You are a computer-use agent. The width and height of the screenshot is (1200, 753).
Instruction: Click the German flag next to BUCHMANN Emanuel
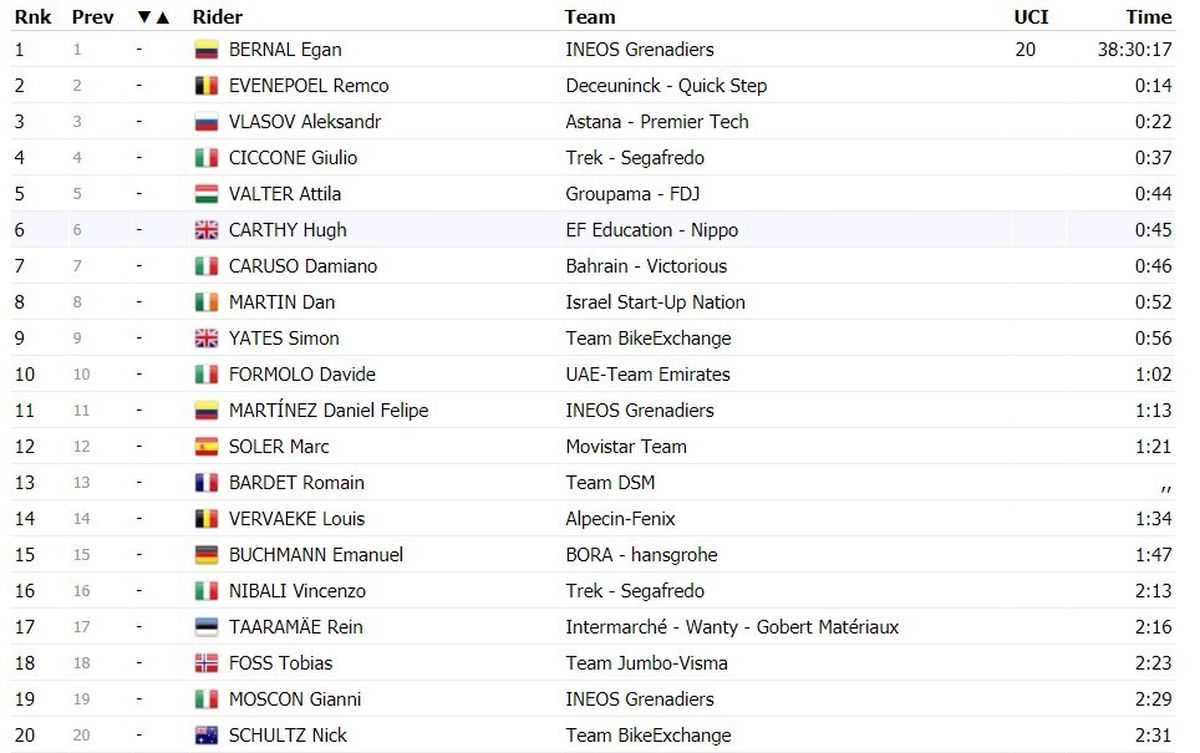point(206,555)
